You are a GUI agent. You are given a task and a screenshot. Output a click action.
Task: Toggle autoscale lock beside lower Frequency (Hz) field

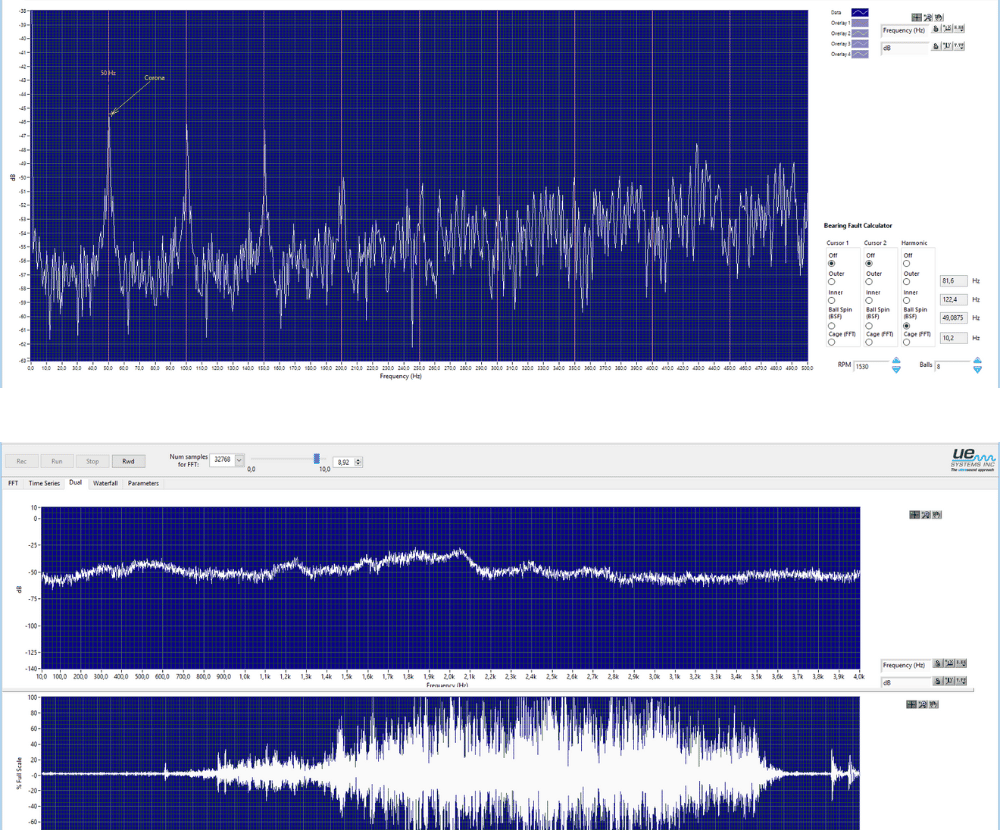tap(938, 663)
